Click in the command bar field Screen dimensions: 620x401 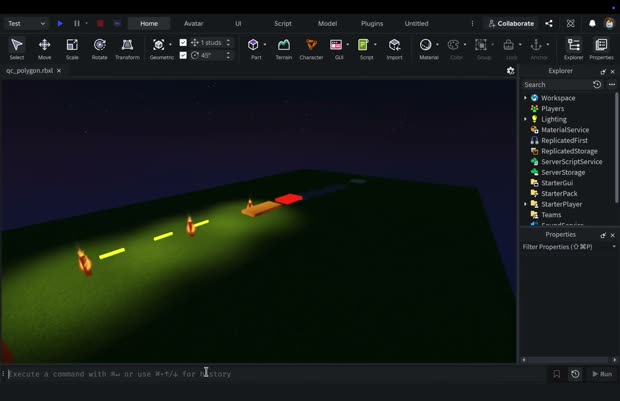pyautogui.click(x=277, y=374)
